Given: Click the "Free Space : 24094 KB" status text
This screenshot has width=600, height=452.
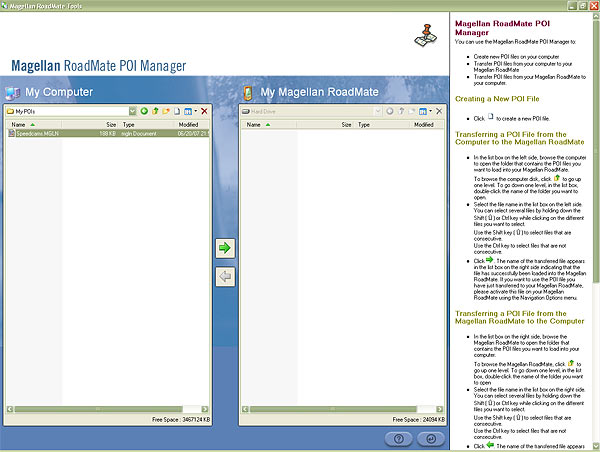Looking at the screenshot, I should 419,419.
